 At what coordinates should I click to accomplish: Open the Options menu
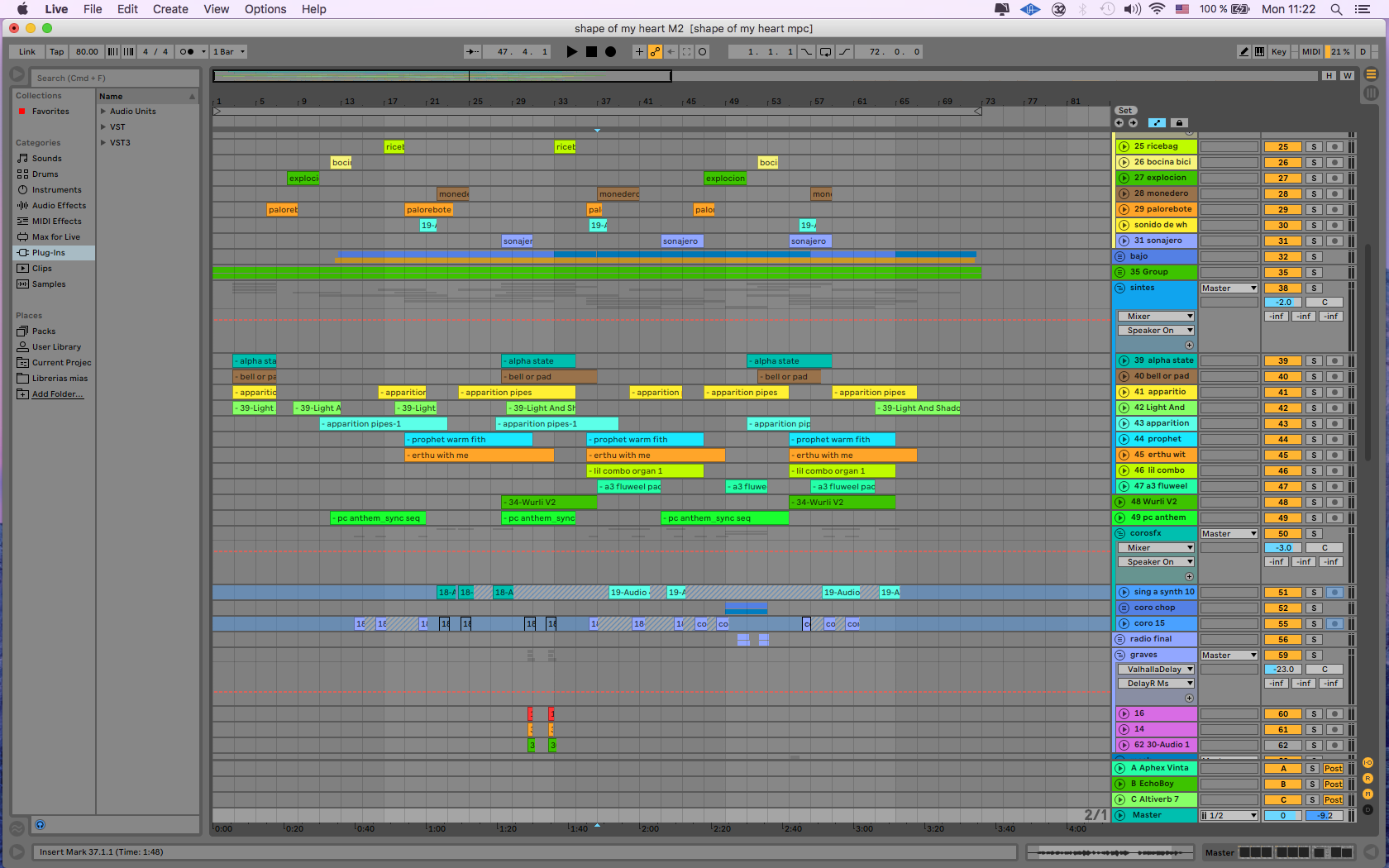(x=265, y=9)
